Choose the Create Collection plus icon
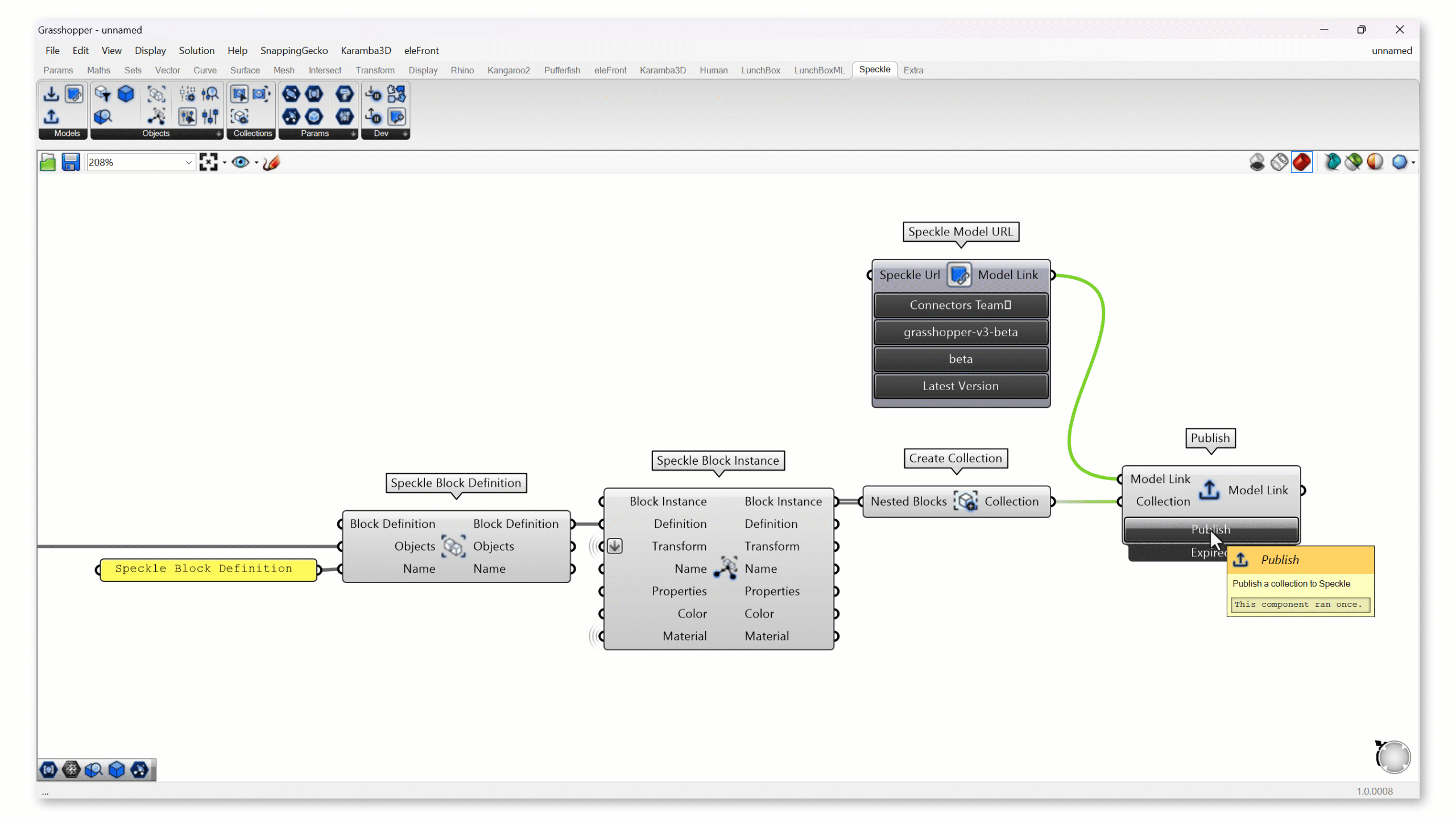This screenshot has height=819, width=1456. point(239,117)
